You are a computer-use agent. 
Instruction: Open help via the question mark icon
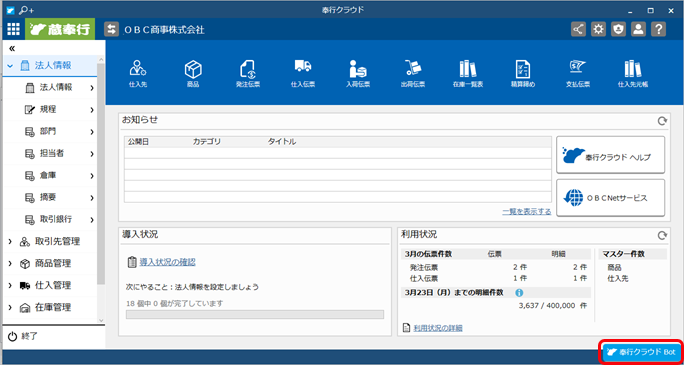pyautogui.click(x=658, y=29)
